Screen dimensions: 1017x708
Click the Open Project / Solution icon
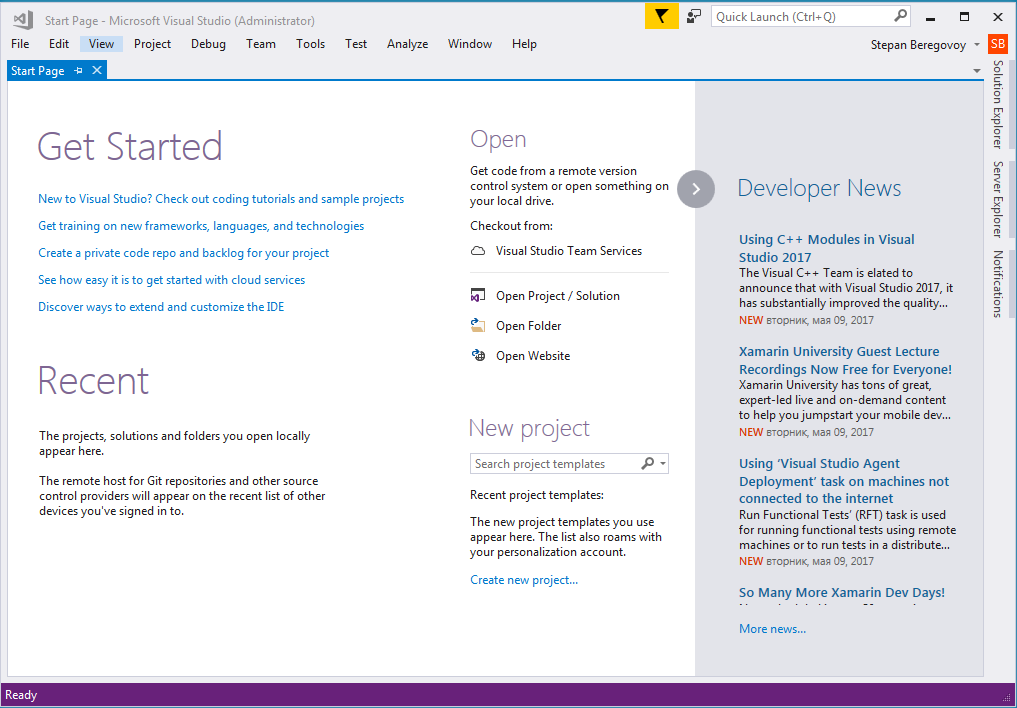coord(478,296)
